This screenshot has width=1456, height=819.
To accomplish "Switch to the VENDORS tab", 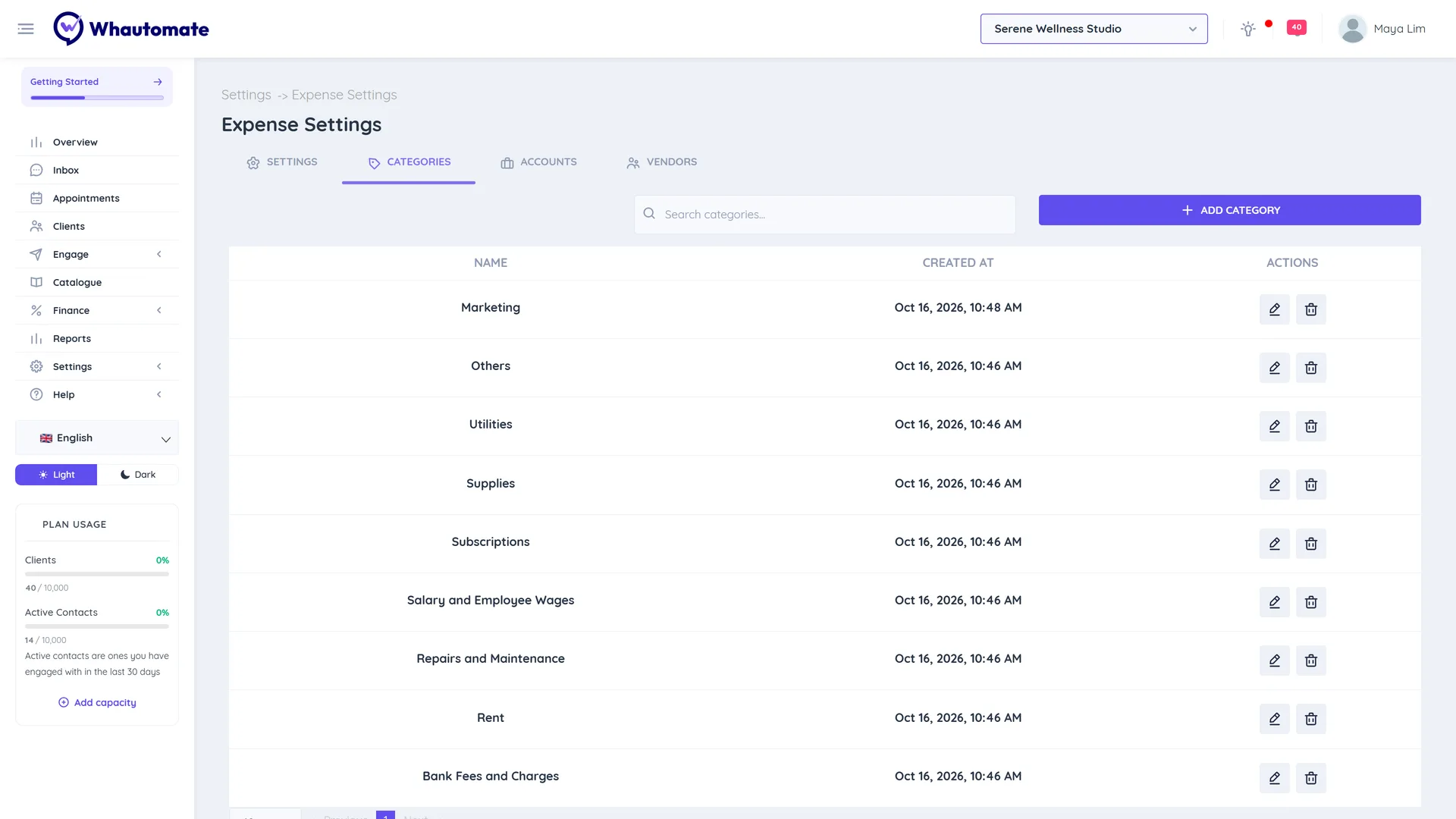I will tap(662, 162).
